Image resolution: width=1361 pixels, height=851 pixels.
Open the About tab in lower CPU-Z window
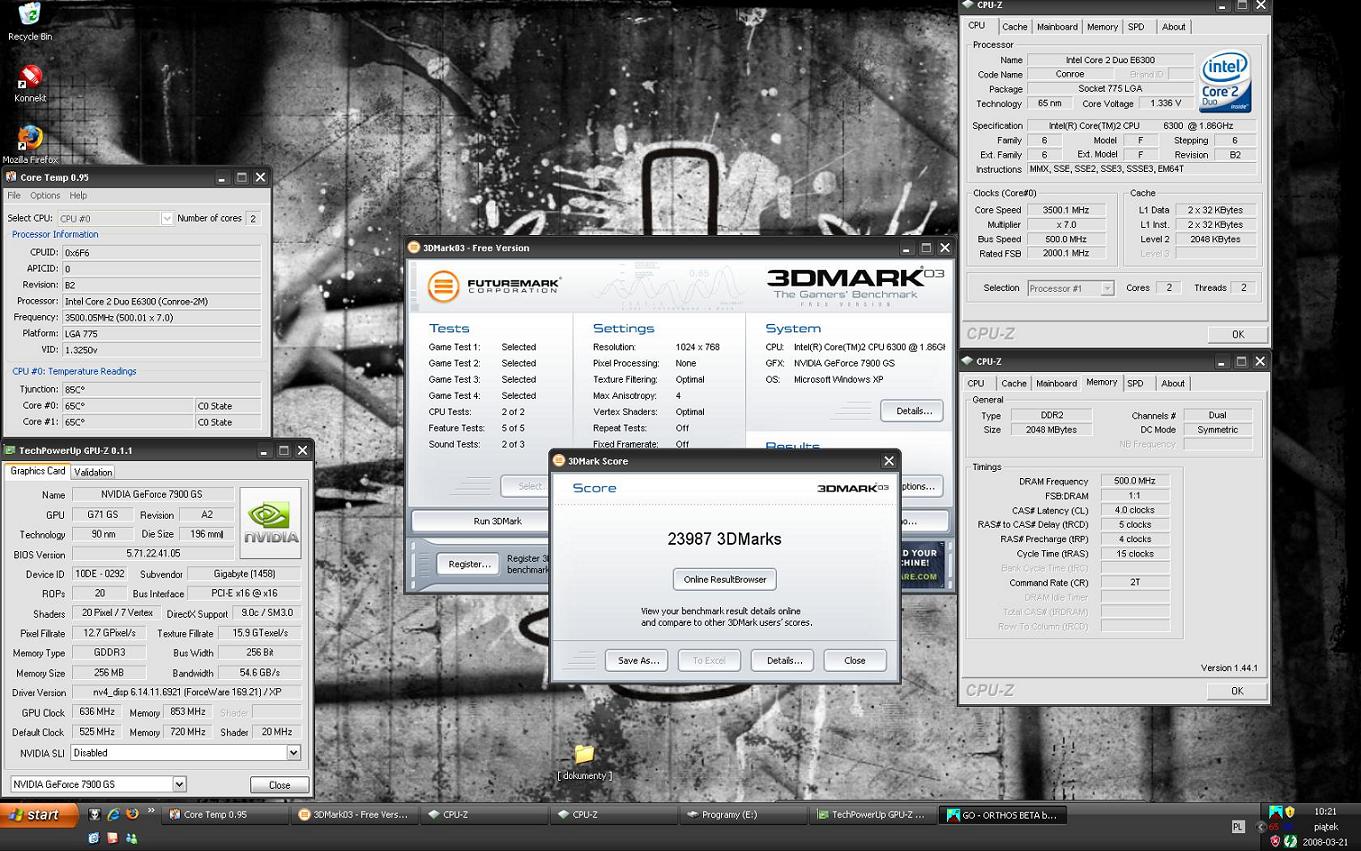tap(1173, 383)
